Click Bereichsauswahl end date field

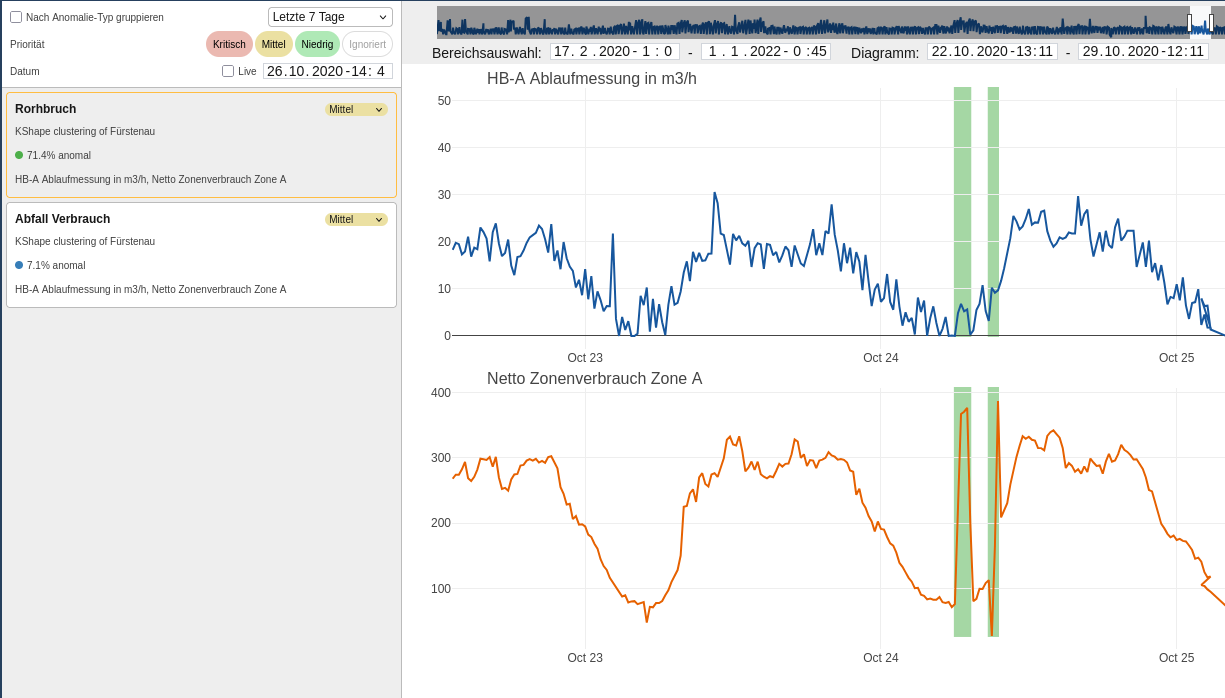click(x=766, y=52)
